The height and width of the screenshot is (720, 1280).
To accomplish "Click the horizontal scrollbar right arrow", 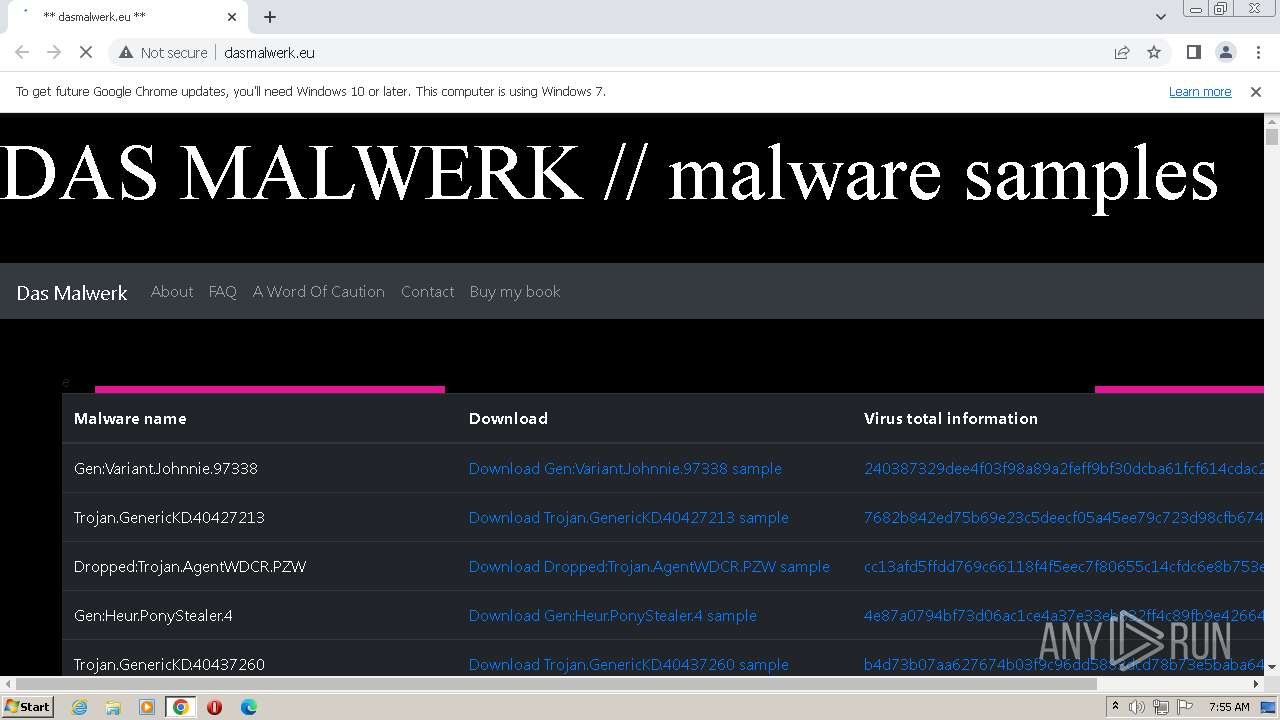I will pyautogui.click(x=1256, y=684).
